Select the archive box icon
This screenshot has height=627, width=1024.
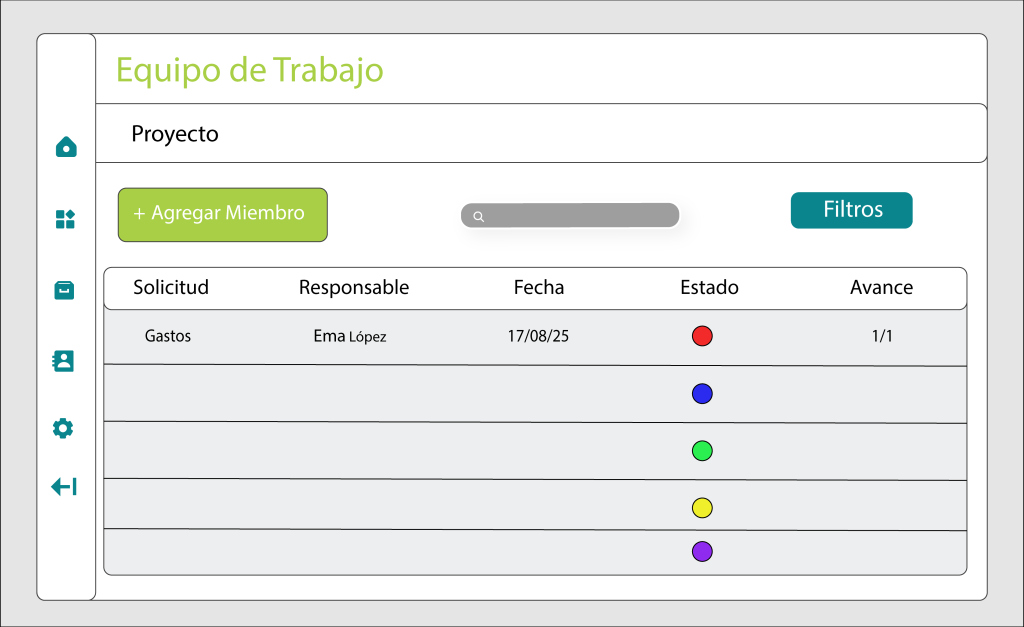point(64,290)
